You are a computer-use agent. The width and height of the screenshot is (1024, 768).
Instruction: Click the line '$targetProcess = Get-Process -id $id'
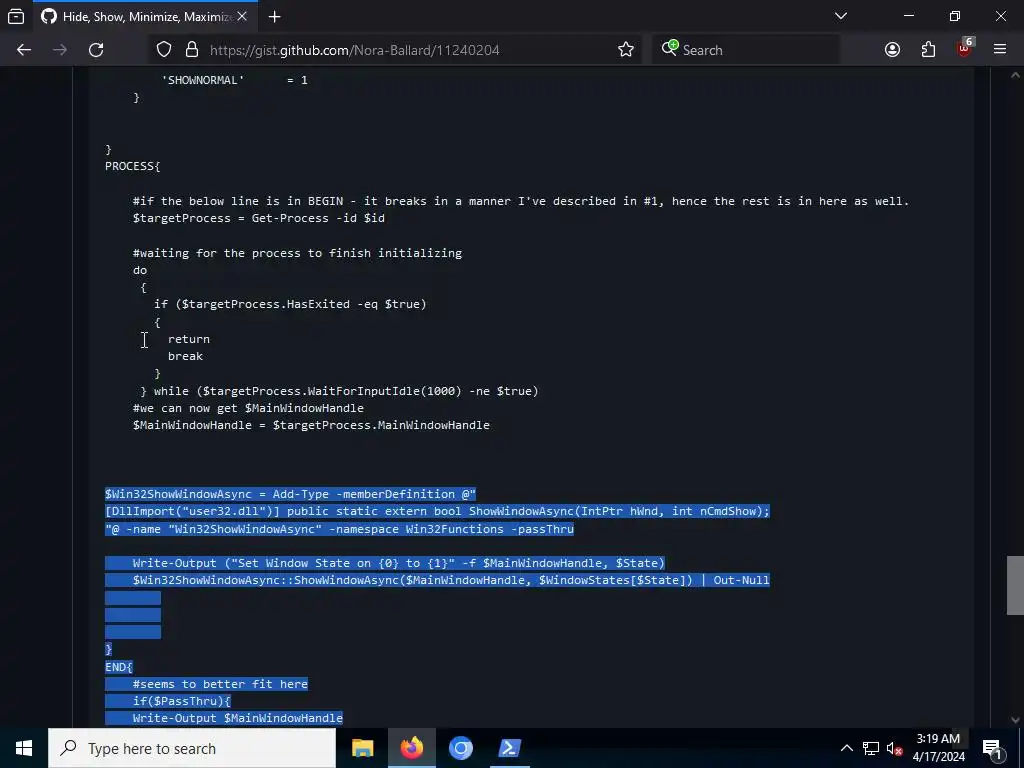pyautogui.click(x=259, y=218)
